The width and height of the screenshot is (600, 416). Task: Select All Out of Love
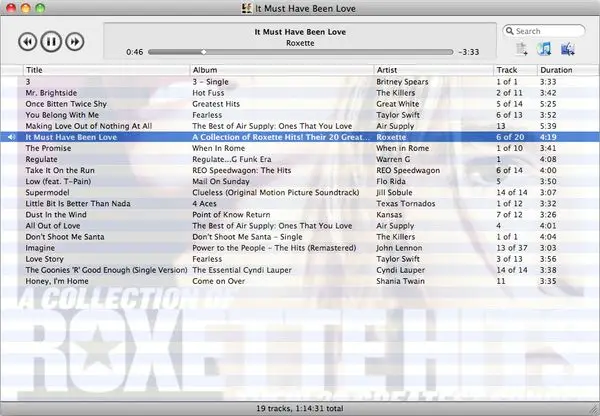pos(53,226)
